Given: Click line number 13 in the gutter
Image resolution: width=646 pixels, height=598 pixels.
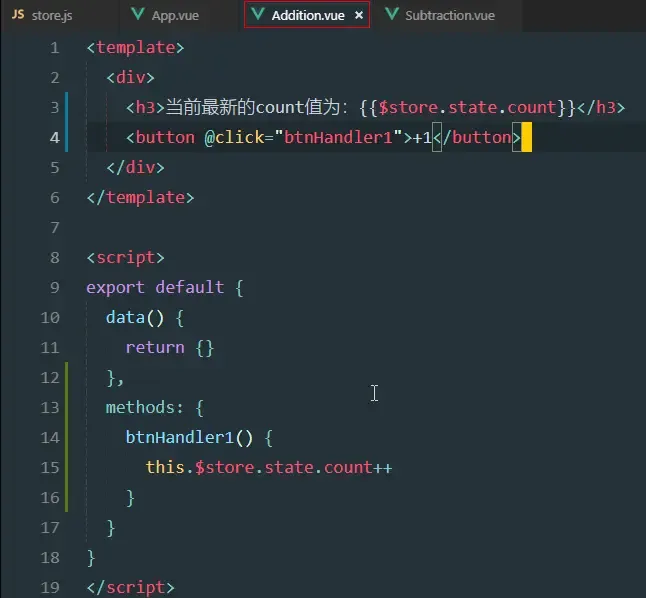Looking at the screenshot, I should tap(50, 407).
